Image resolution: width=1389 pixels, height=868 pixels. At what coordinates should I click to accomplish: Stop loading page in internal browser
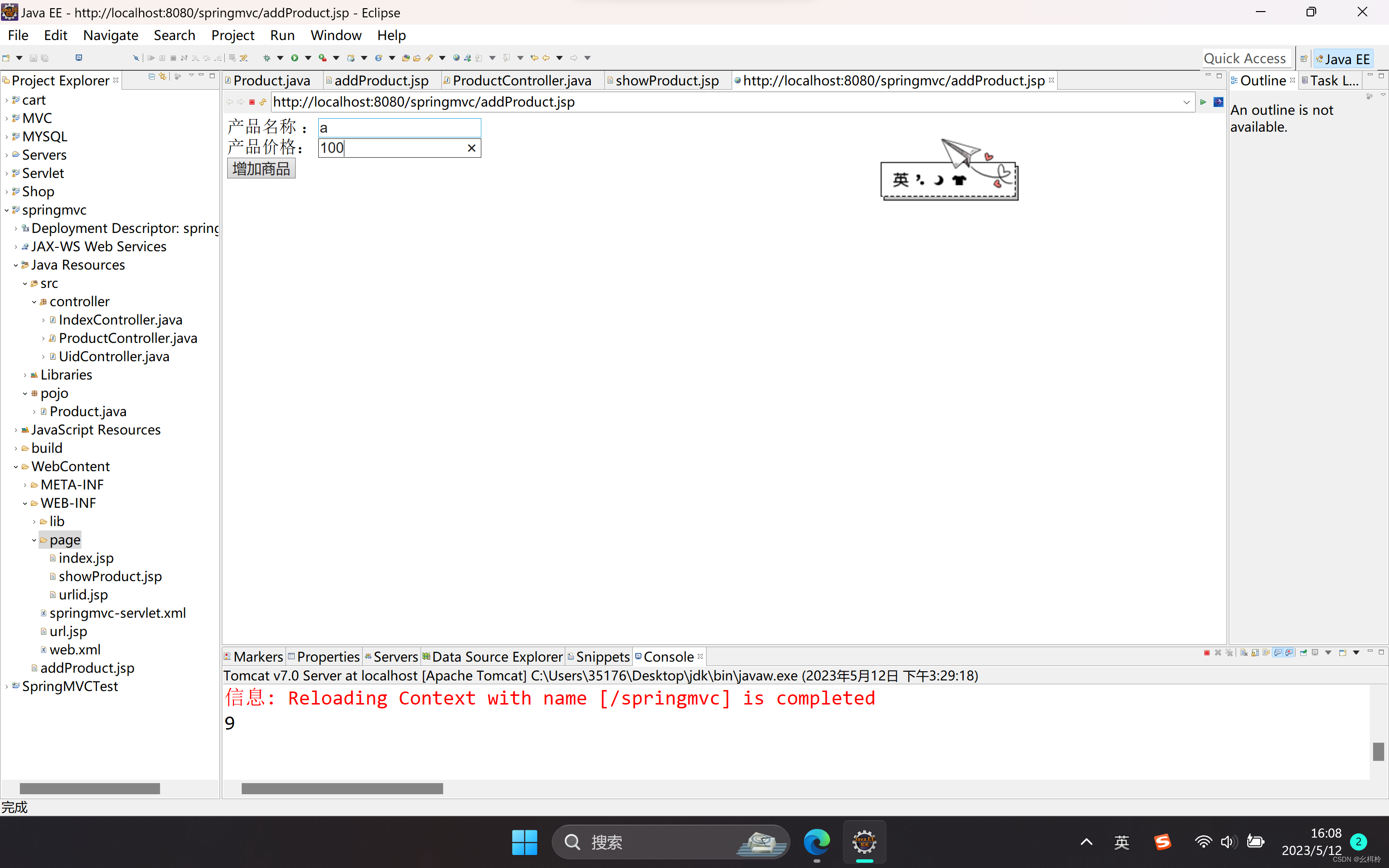click(x=251, y=102)
